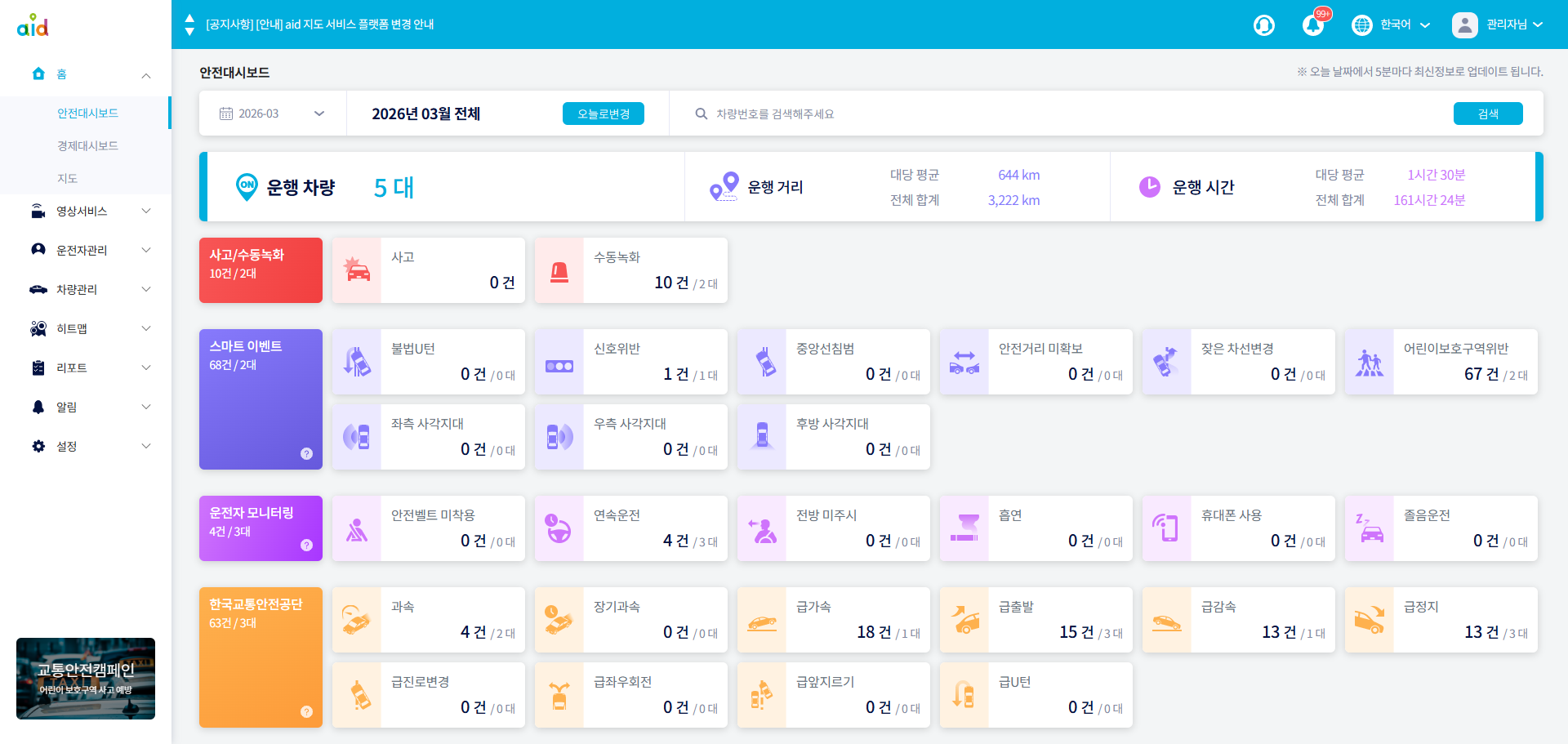Open 경제대시보드 from the sidebar
1568x744 pixels.
tap(87, 146)
